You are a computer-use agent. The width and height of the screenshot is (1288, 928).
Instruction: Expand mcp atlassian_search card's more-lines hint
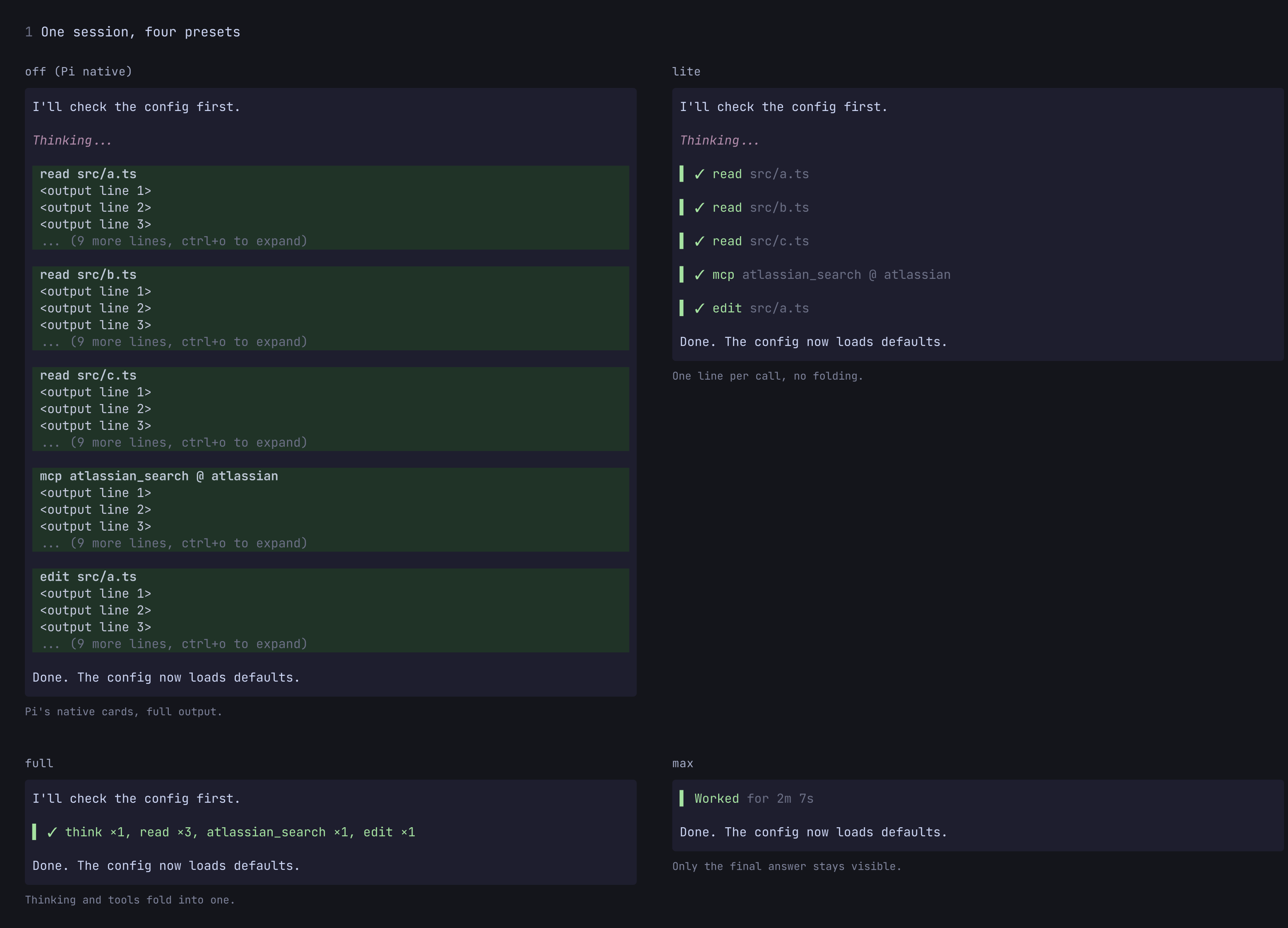pyautogui.click(x=174, y=543)
